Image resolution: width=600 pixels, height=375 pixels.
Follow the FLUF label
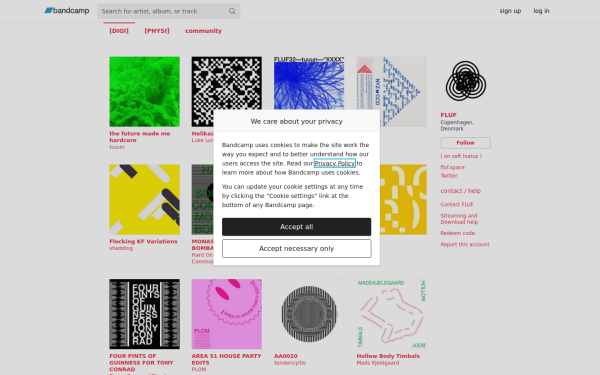coord(466,143)
